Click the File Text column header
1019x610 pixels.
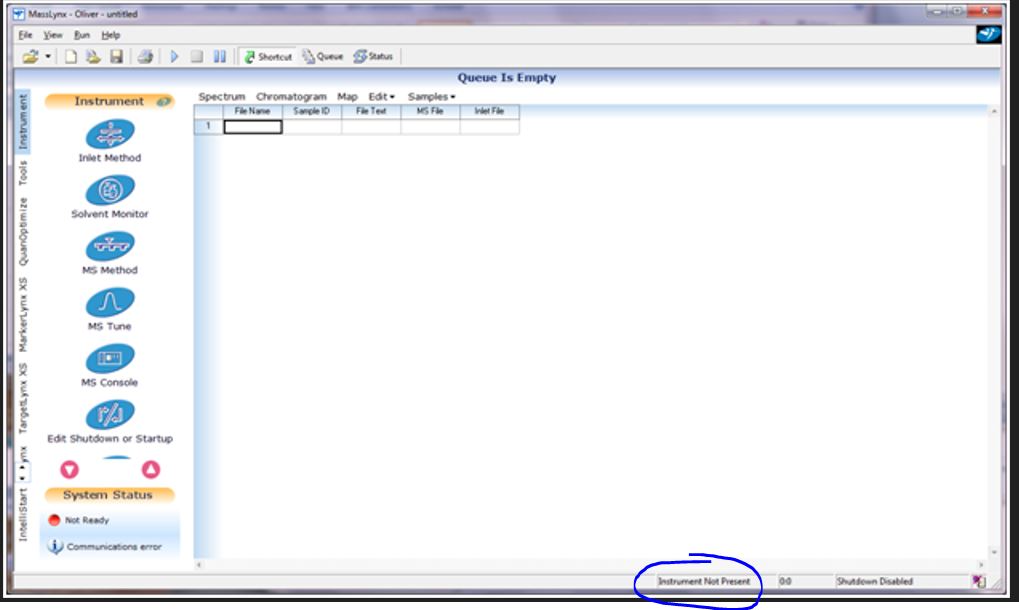371,111
